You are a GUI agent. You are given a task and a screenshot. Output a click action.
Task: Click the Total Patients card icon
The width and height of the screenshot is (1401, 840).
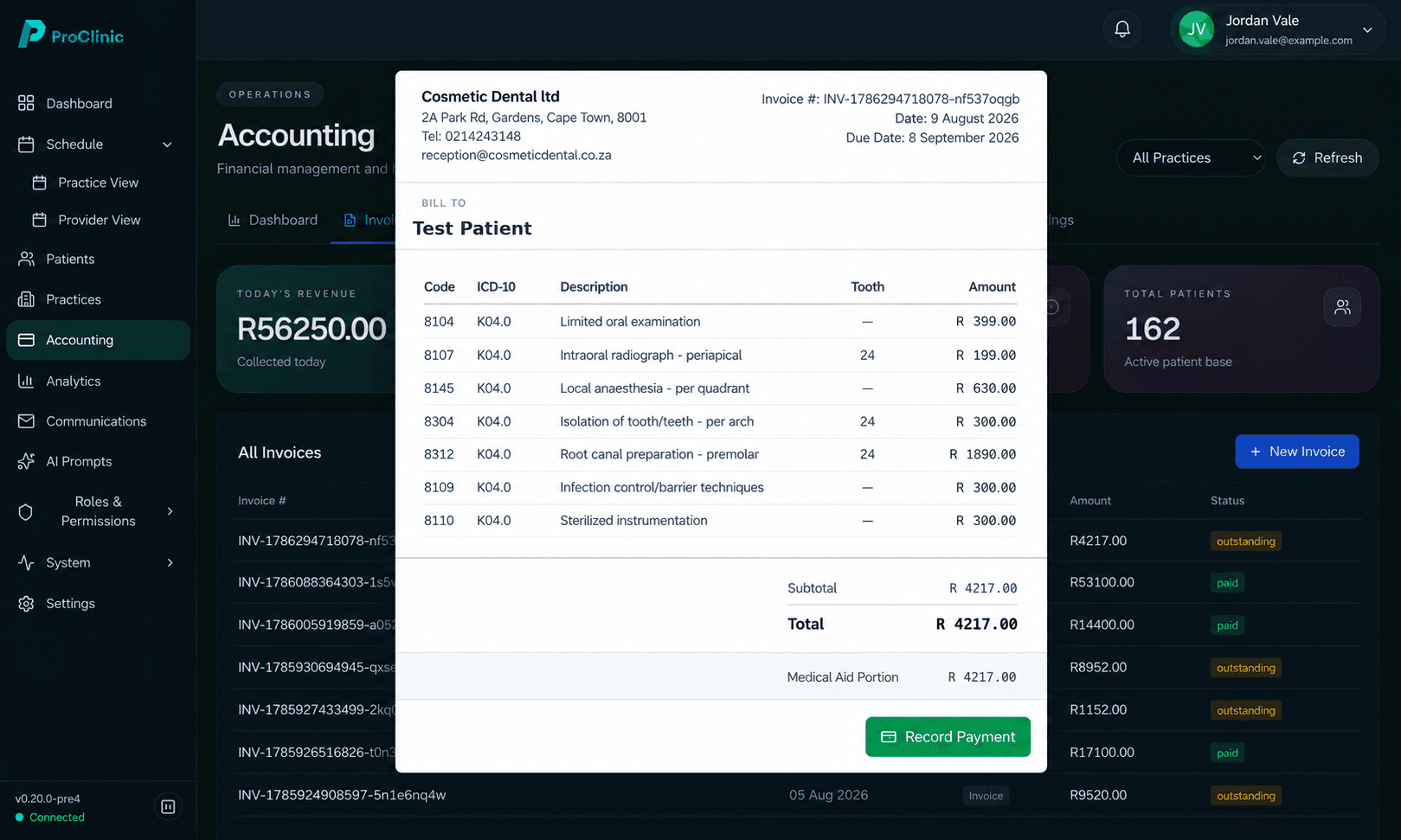click(1342, 307)
